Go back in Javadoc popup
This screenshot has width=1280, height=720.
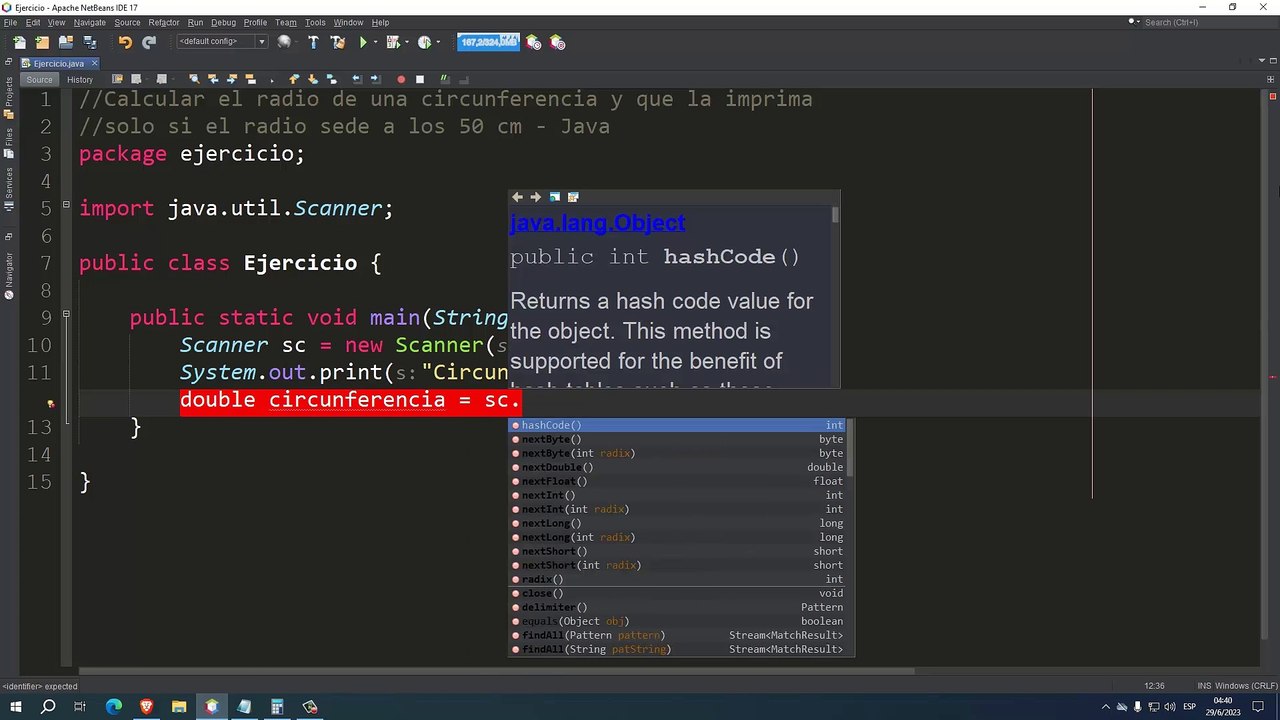tap(517, 197)
